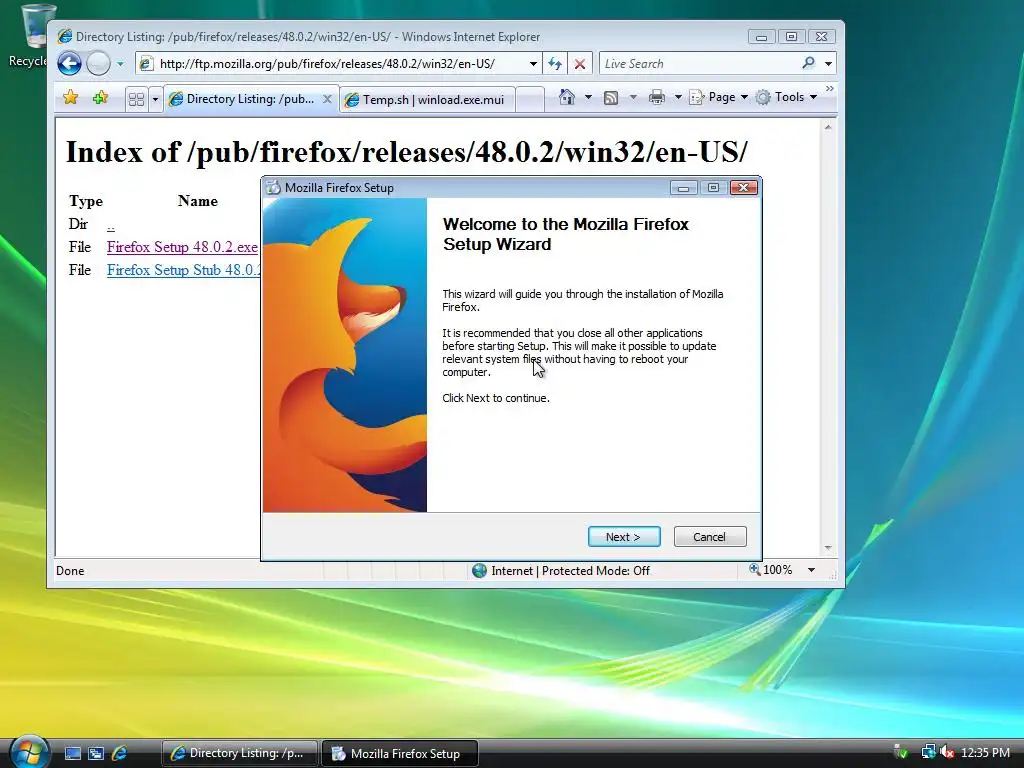Open the Windows Start orb
The image size is (1024, 768).
tap(29, 752)
